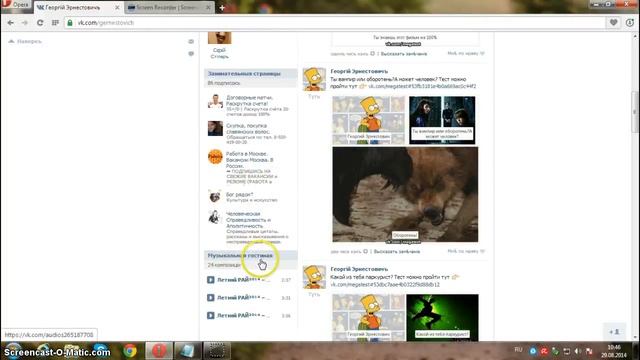Open the taskbar clock showing 10:46

click(614, 351)
